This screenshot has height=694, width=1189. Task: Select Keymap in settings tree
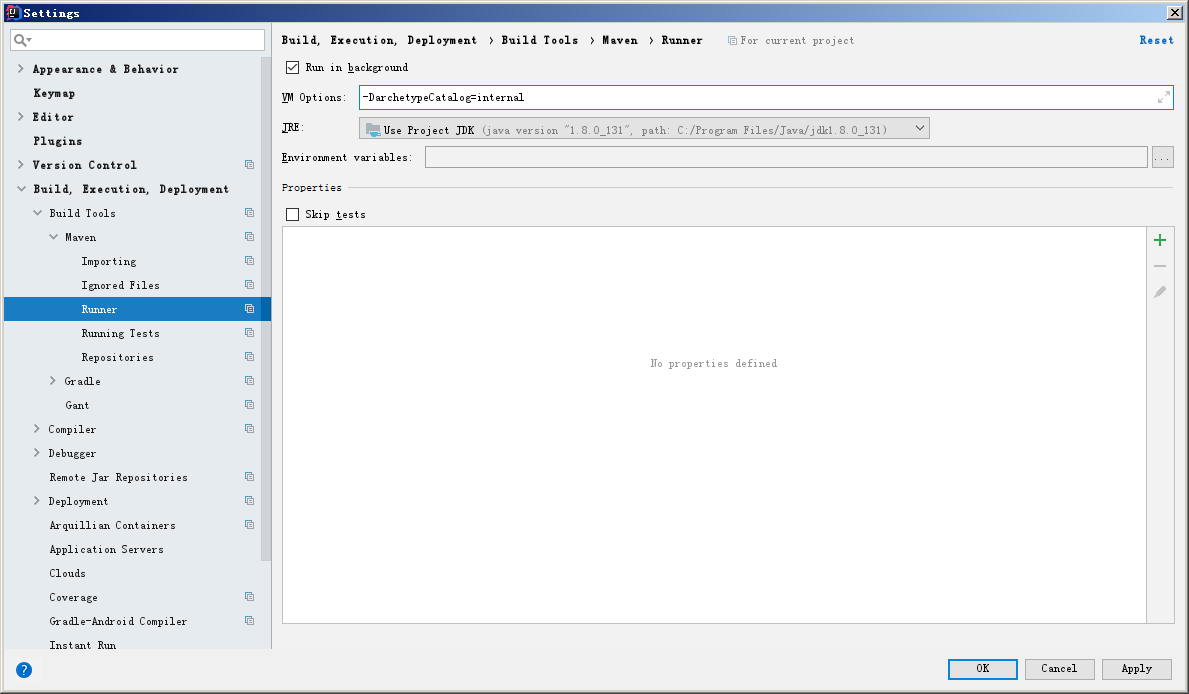[x=54, y=93]
